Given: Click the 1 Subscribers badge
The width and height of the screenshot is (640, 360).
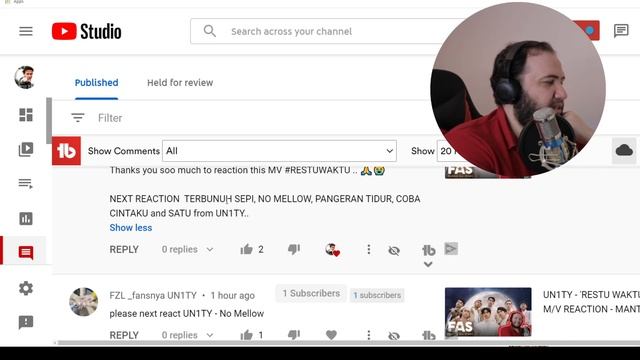Looking at the screenshot, I should 311,293.
